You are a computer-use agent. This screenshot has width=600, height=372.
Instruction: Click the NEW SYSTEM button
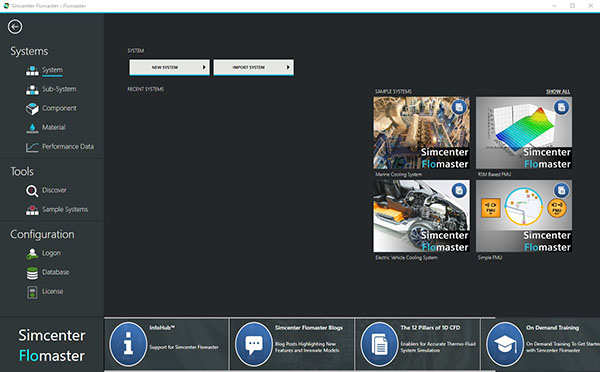point(170,67)
